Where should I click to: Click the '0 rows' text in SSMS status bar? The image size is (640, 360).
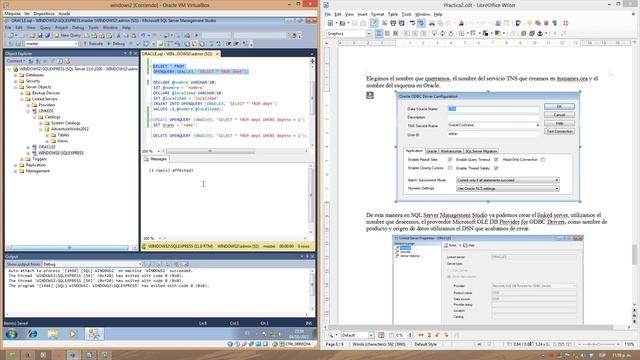(x=304, y=247)
